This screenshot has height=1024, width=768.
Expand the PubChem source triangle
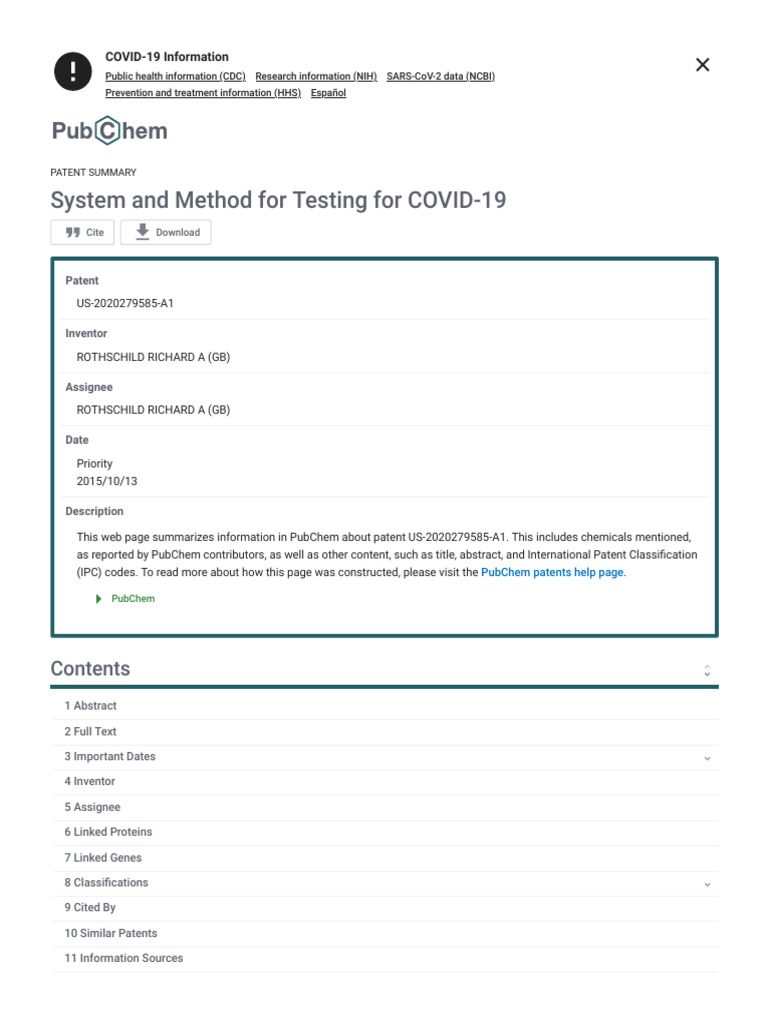99,599
